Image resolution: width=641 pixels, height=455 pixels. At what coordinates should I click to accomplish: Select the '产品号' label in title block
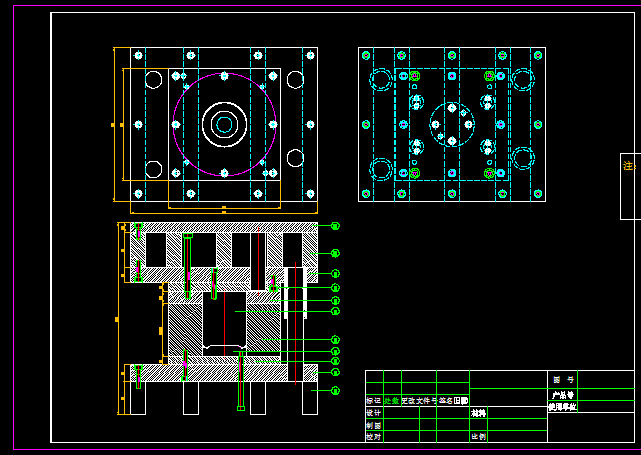pyautogui.click(x=563, y=395)
